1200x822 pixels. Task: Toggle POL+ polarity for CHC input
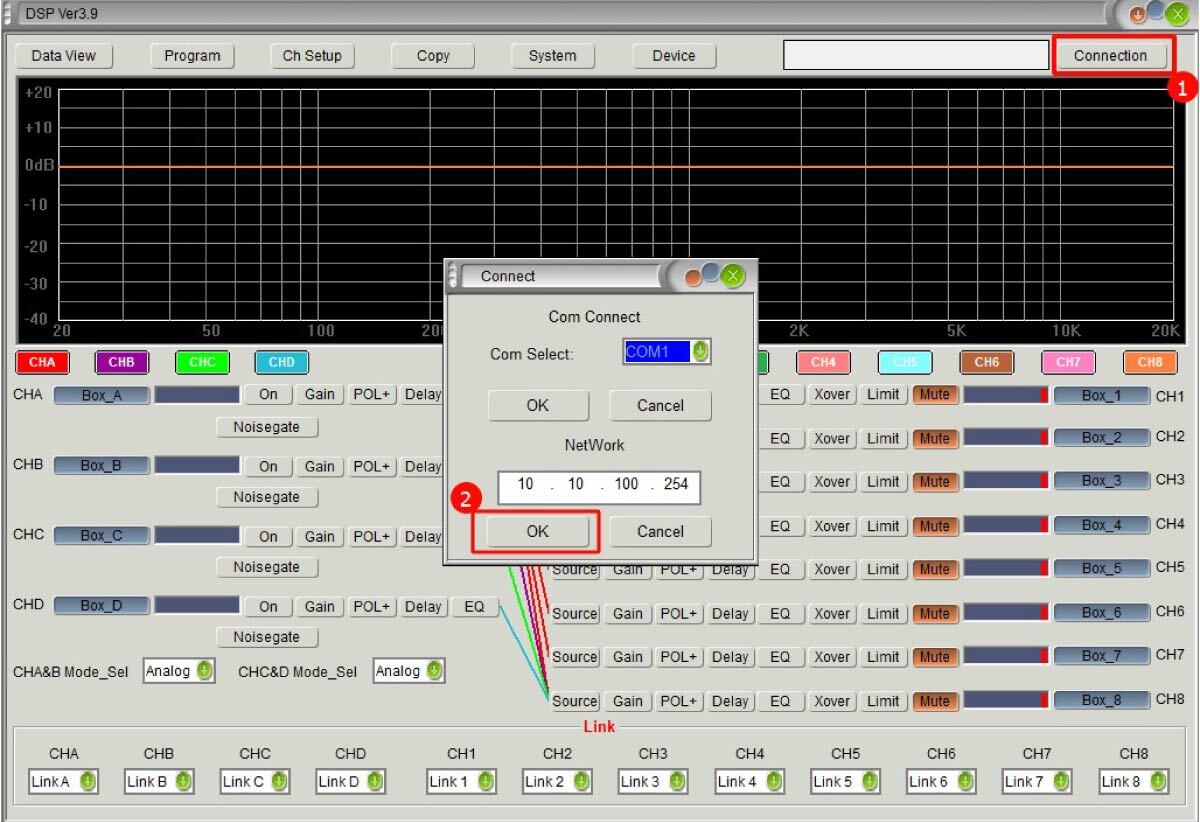tap(371, 536)
